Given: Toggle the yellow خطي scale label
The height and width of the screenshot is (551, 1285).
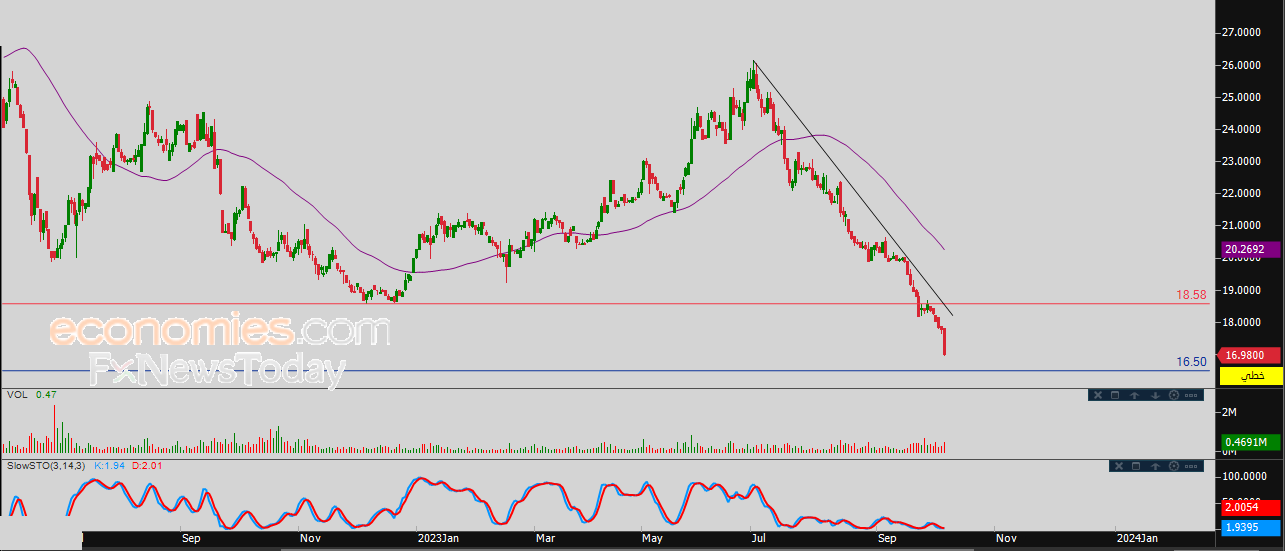Looking at the screenshot, I should pos(1251,375).
